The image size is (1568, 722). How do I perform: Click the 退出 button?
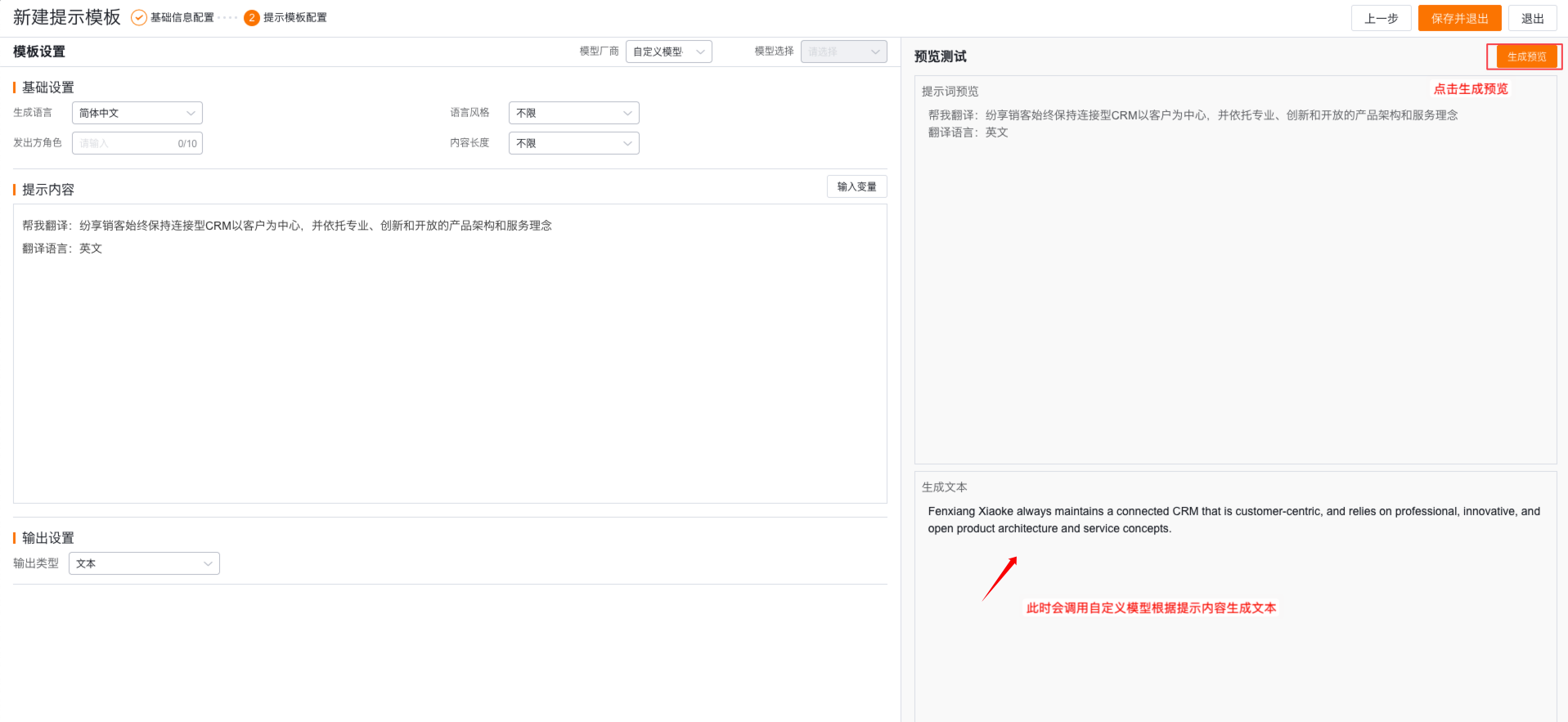pyautogui.click(x=1532, y=18)
